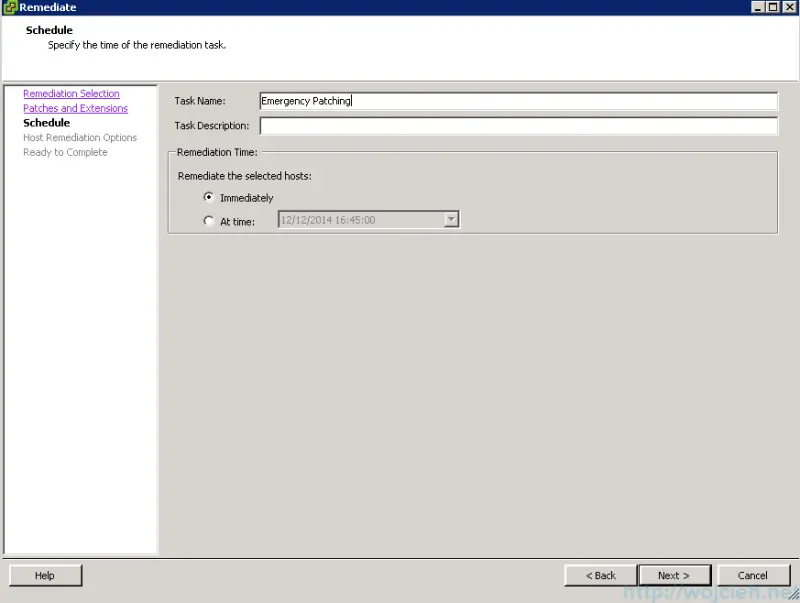Viewport: 800px width, 603px height.
Task: Select the Schedule step in the sidebar
Action: pos(46,122)
